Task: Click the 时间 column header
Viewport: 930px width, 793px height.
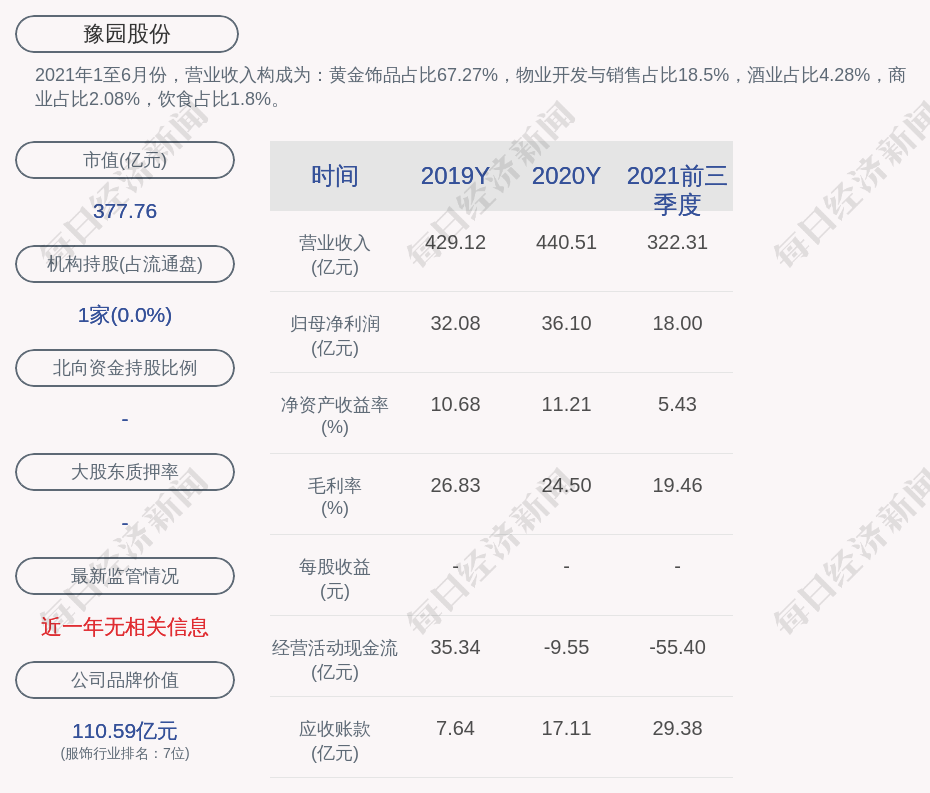Action: pos(335,176)
